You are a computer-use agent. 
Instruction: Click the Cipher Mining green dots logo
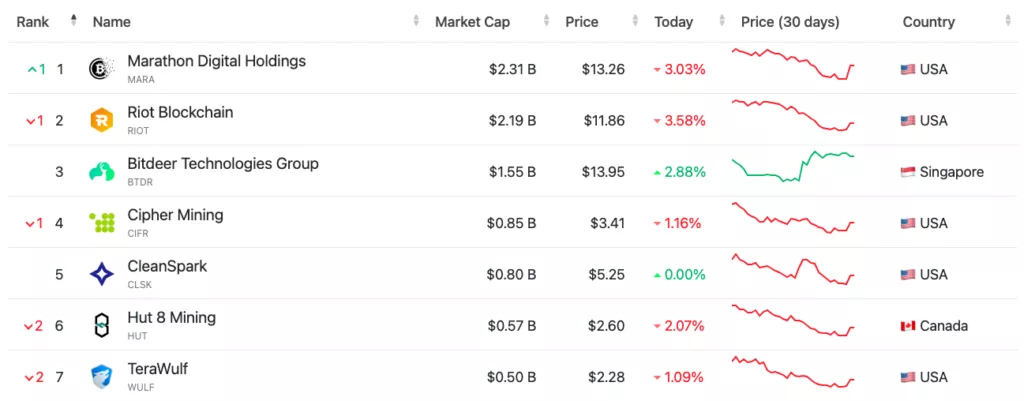(x=101, y=223)
